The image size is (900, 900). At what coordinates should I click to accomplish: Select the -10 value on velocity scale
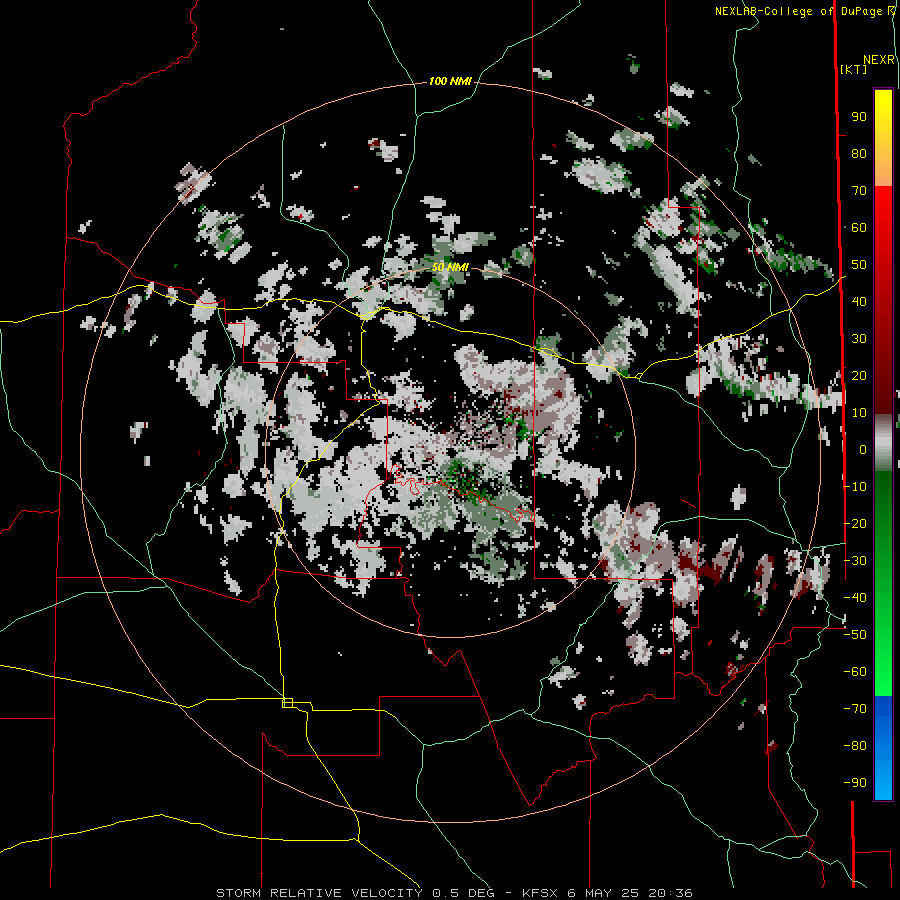(855, 487)
